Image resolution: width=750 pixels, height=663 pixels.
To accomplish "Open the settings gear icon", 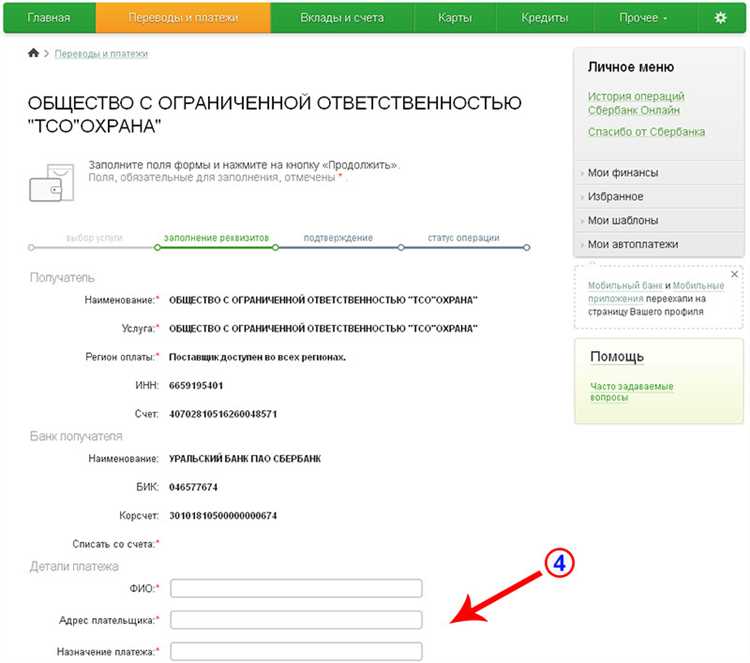I will point(720,18).
